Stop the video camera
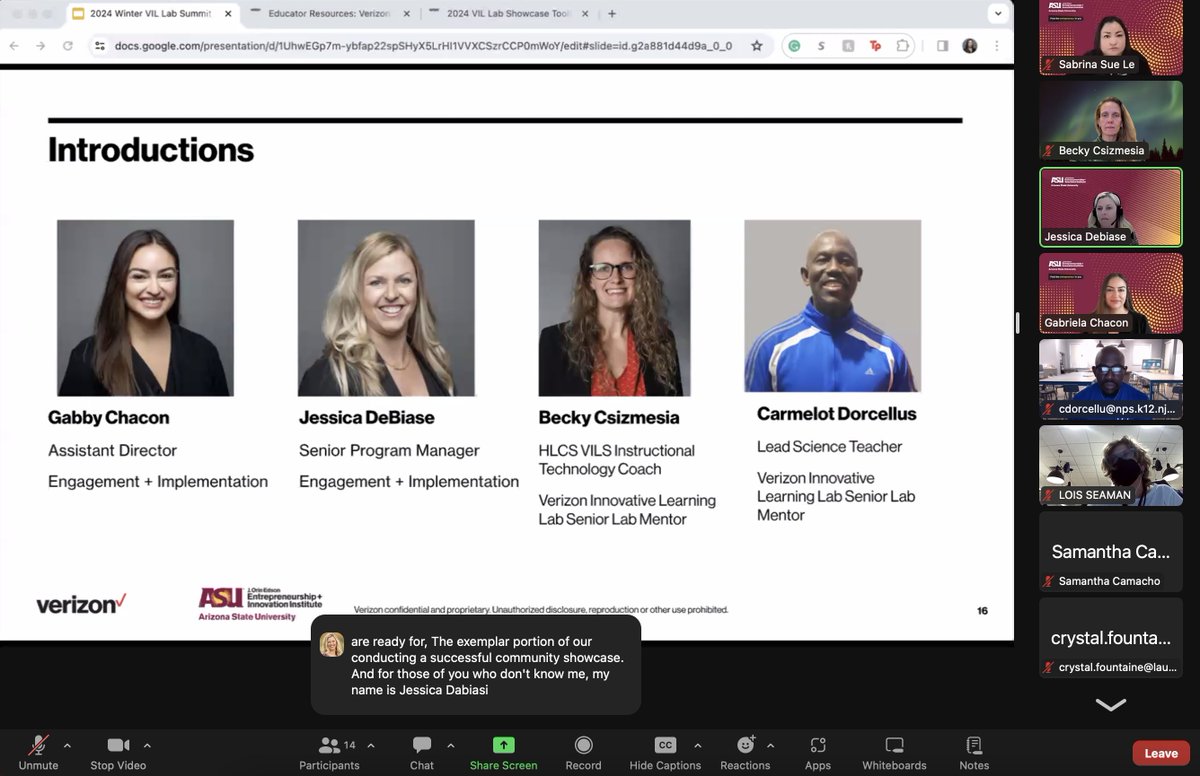The height and width of the screenshot is (776, 1200). (118, 752)
